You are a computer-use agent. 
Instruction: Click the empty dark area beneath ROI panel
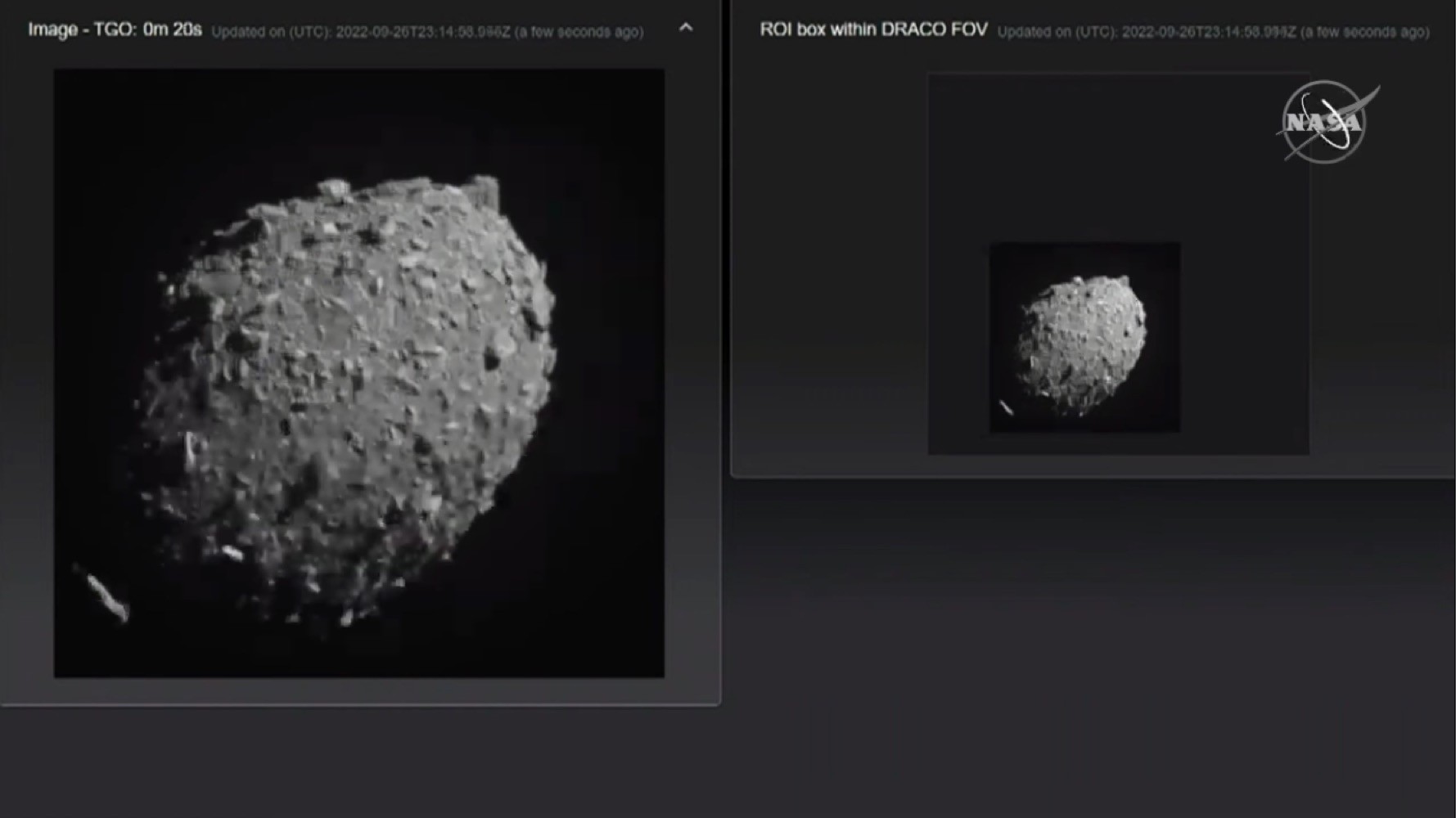tap(1093, 646)
